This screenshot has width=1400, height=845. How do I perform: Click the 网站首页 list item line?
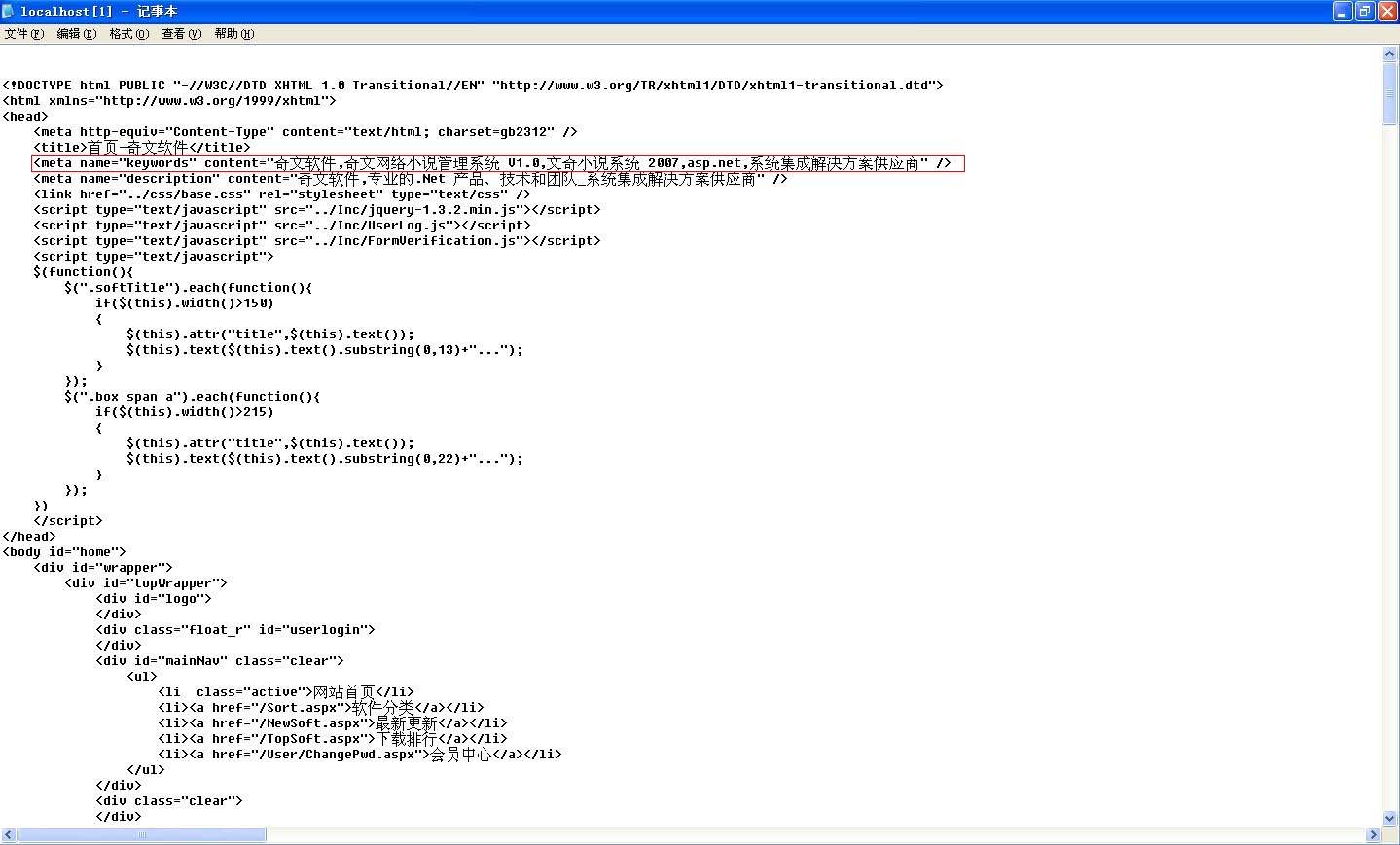[286, 692]
